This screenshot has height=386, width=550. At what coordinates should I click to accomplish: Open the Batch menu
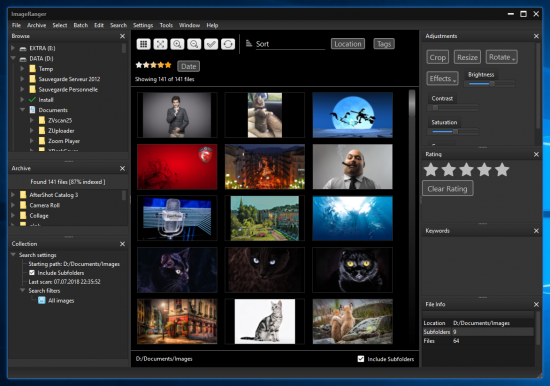[x=81, y=25]
